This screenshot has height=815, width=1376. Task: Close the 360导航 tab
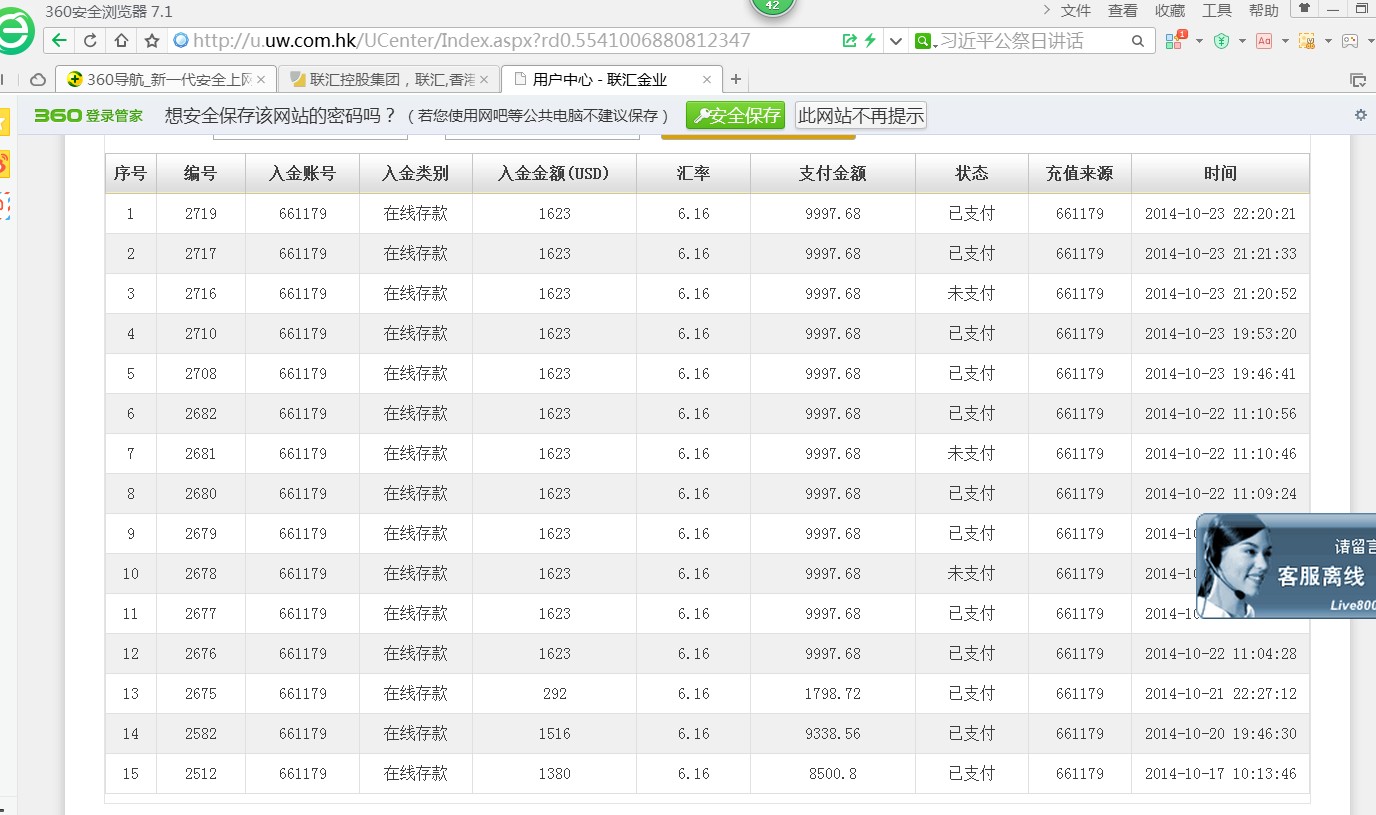coord(262,79)
